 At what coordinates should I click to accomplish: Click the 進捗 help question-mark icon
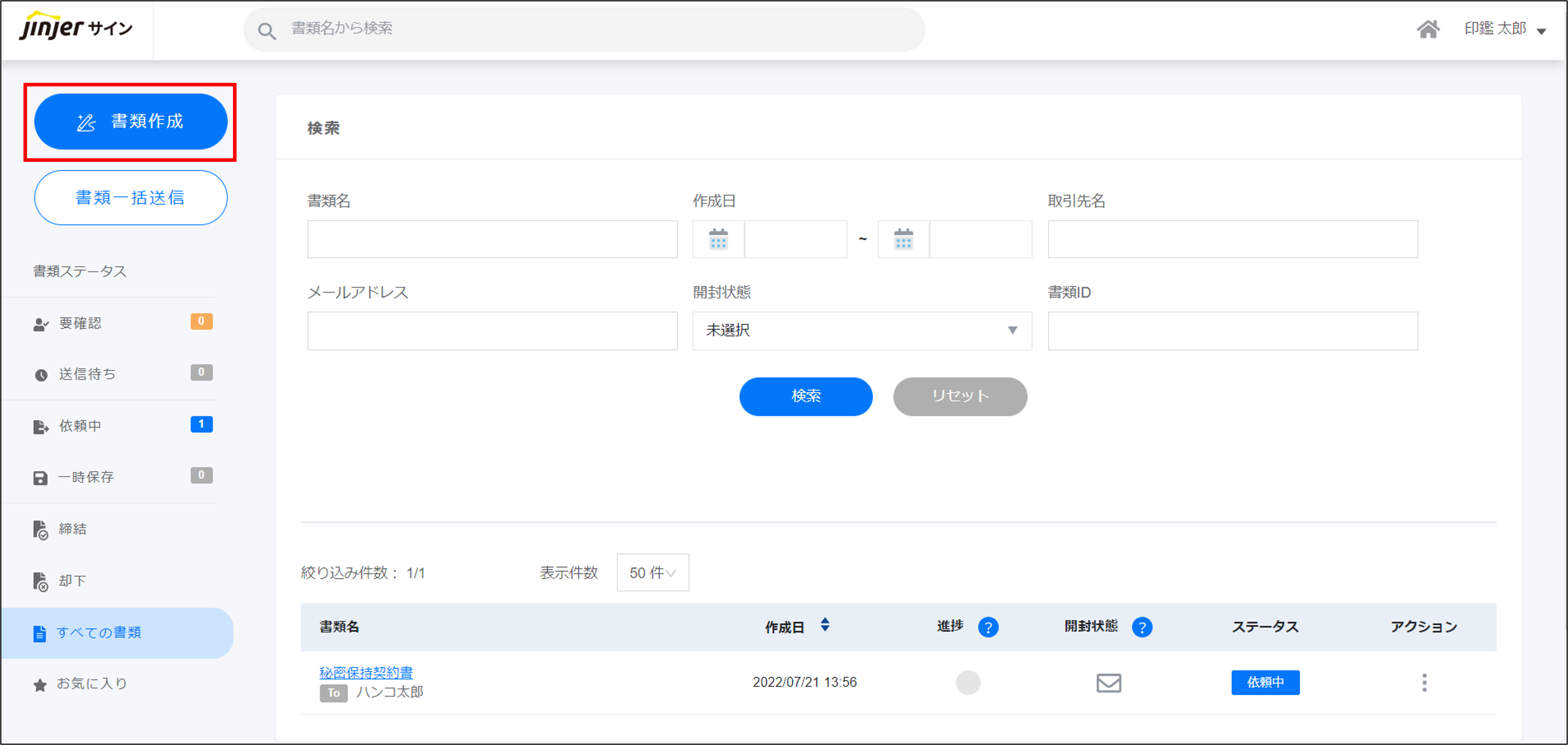point(988,627)
